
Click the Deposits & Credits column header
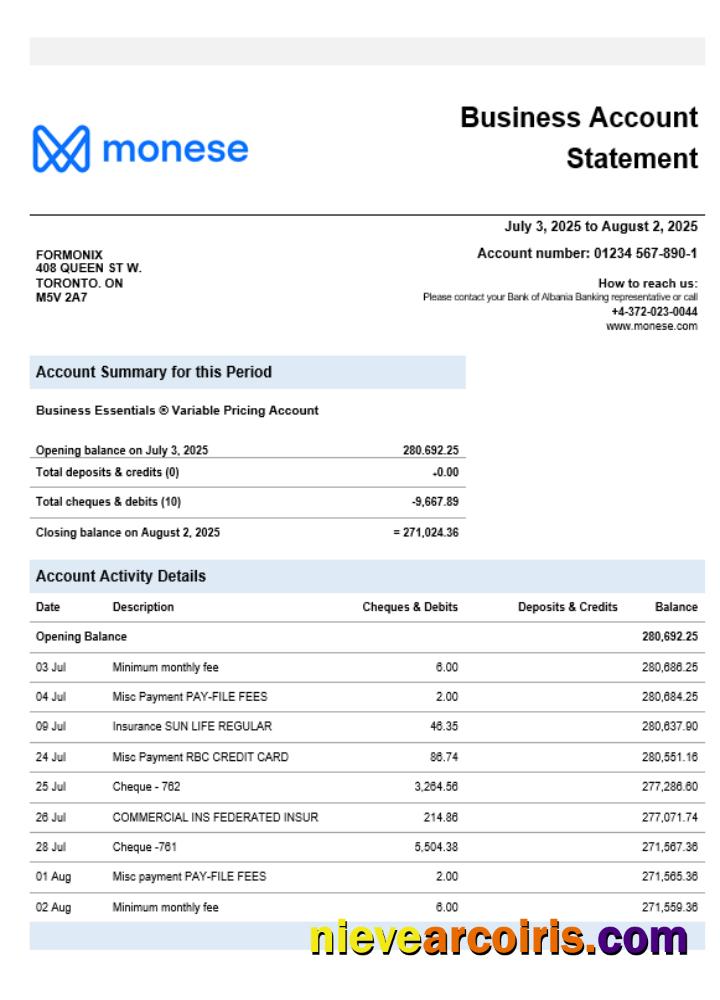(x=567, y=607)
